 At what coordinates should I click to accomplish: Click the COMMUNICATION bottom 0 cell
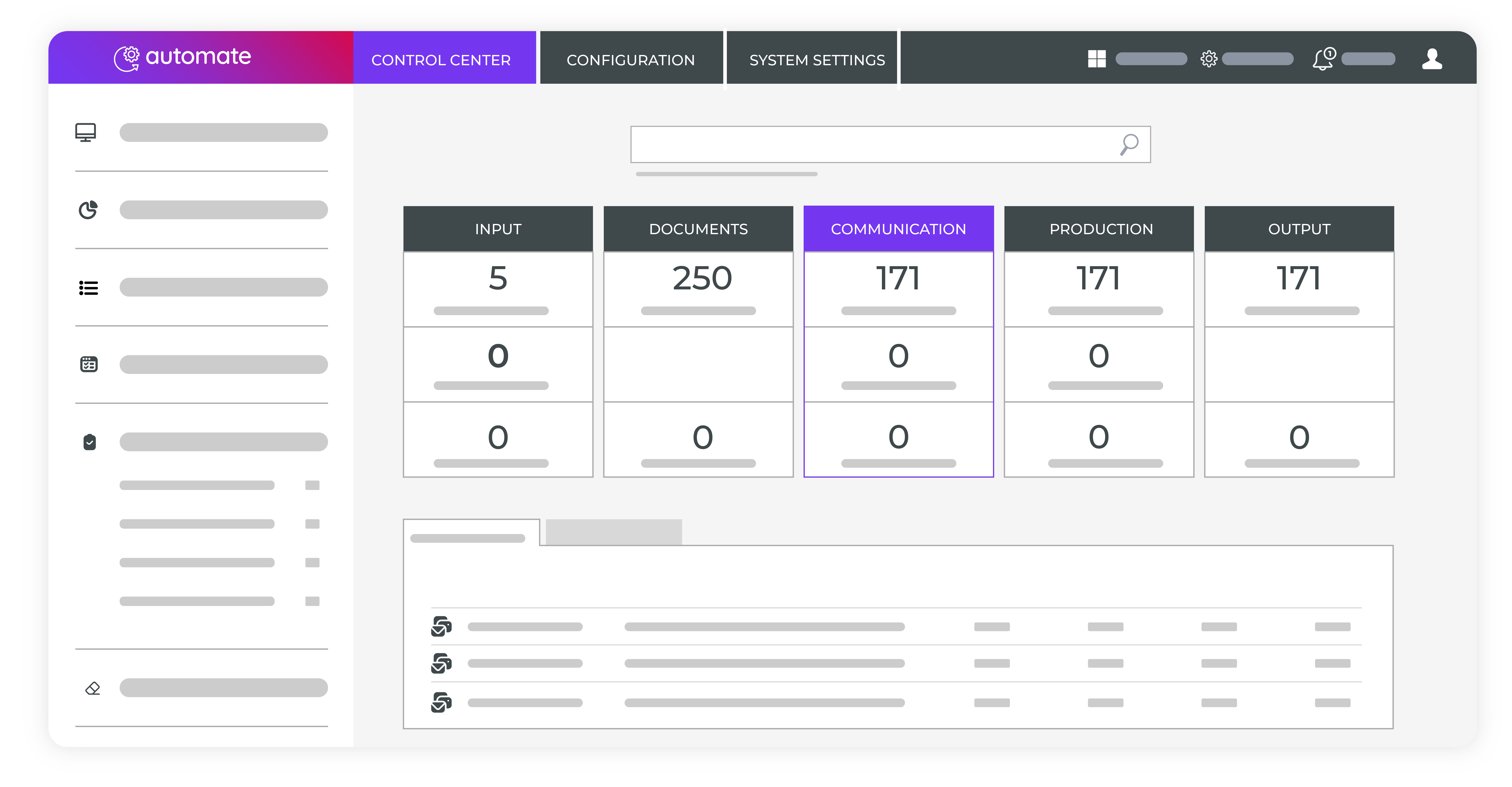(899, 440)
